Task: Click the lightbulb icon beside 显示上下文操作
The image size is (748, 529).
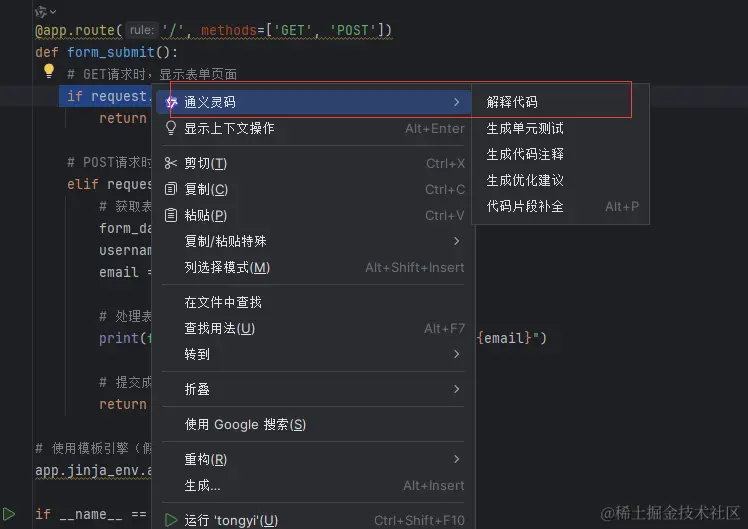Action: (171, 128)
